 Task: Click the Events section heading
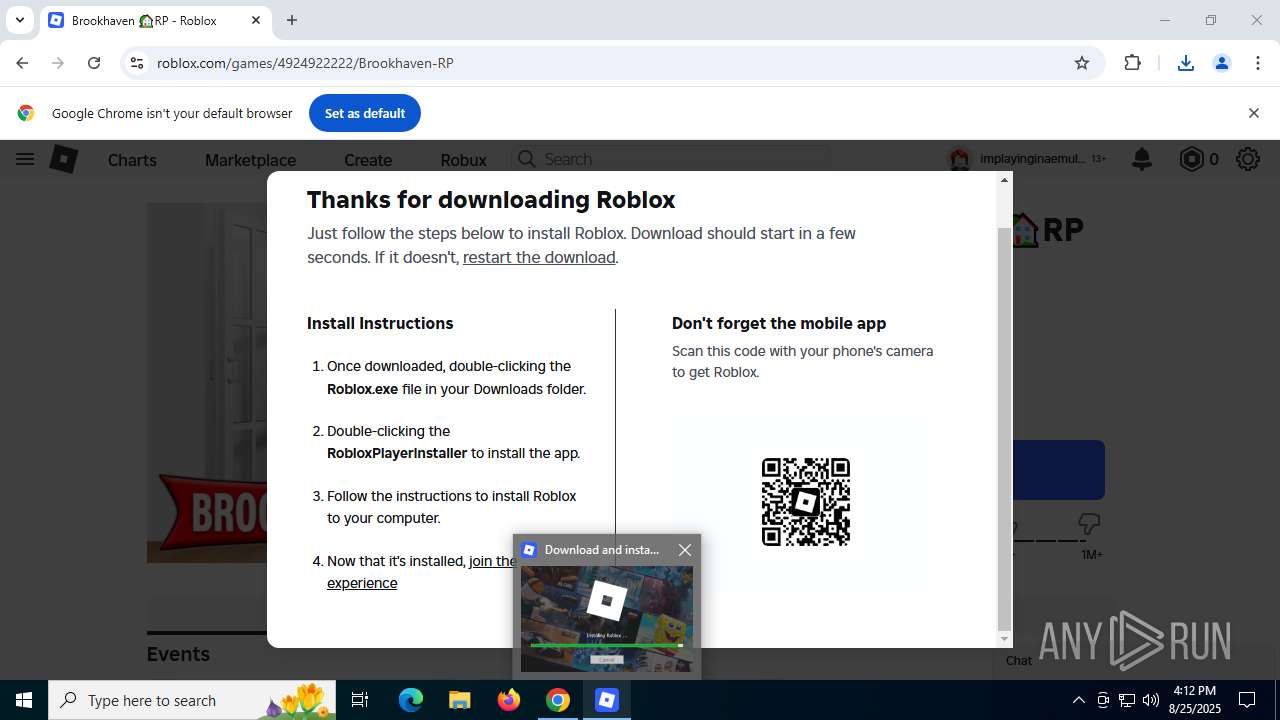coord(178,654)
